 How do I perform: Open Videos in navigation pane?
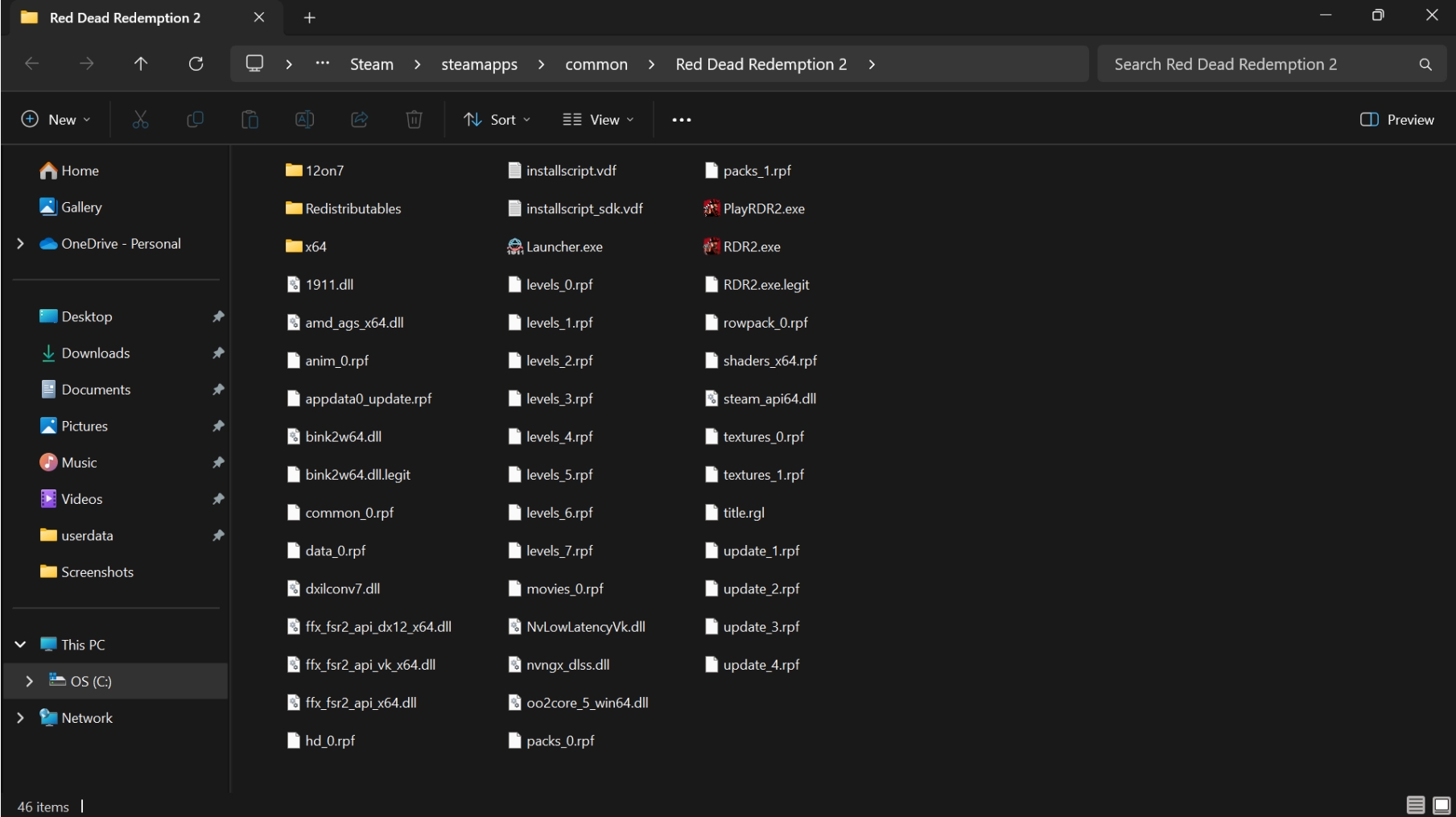point(72,498)
